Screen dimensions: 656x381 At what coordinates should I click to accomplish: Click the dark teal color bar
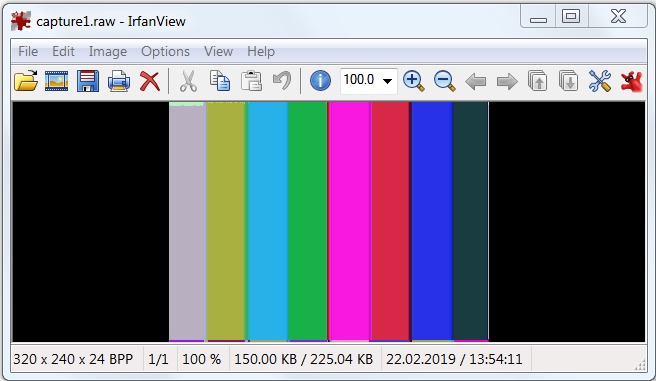[x=470, y=222]
